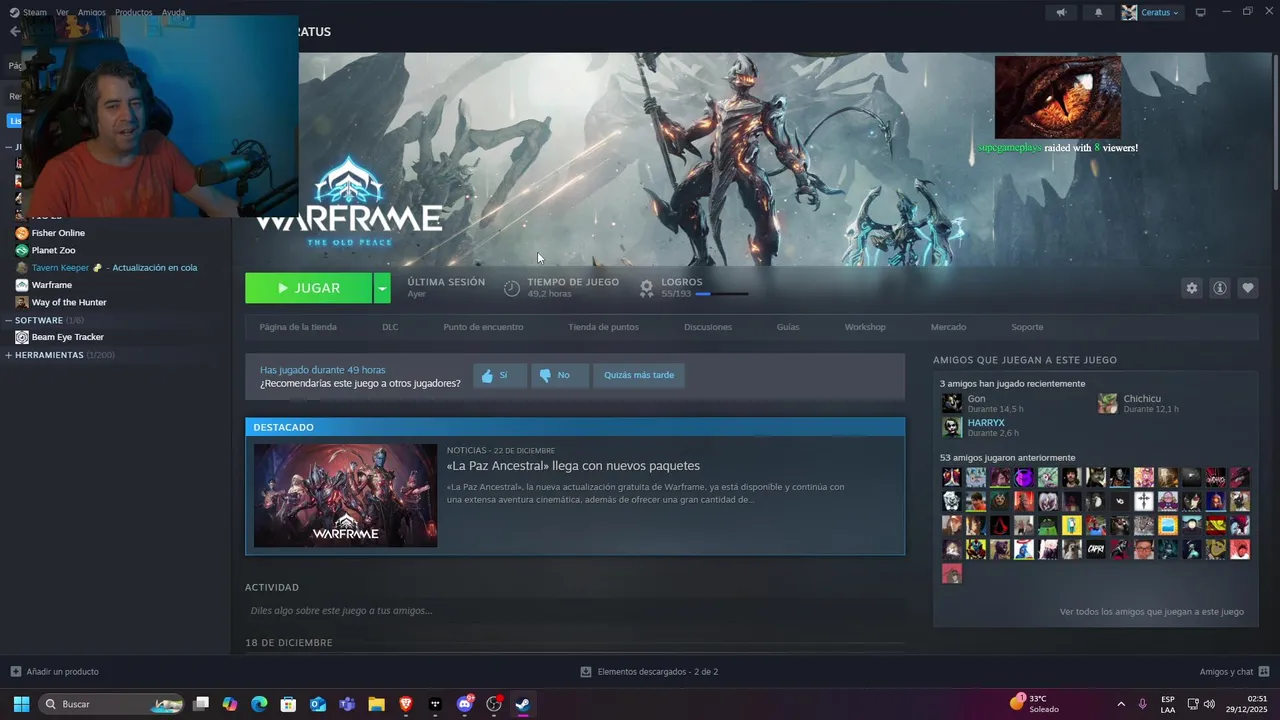Screen dimensions: 1280x720
Task: Open dropdown arrow next to JUGAR
Action: [381, 288]
